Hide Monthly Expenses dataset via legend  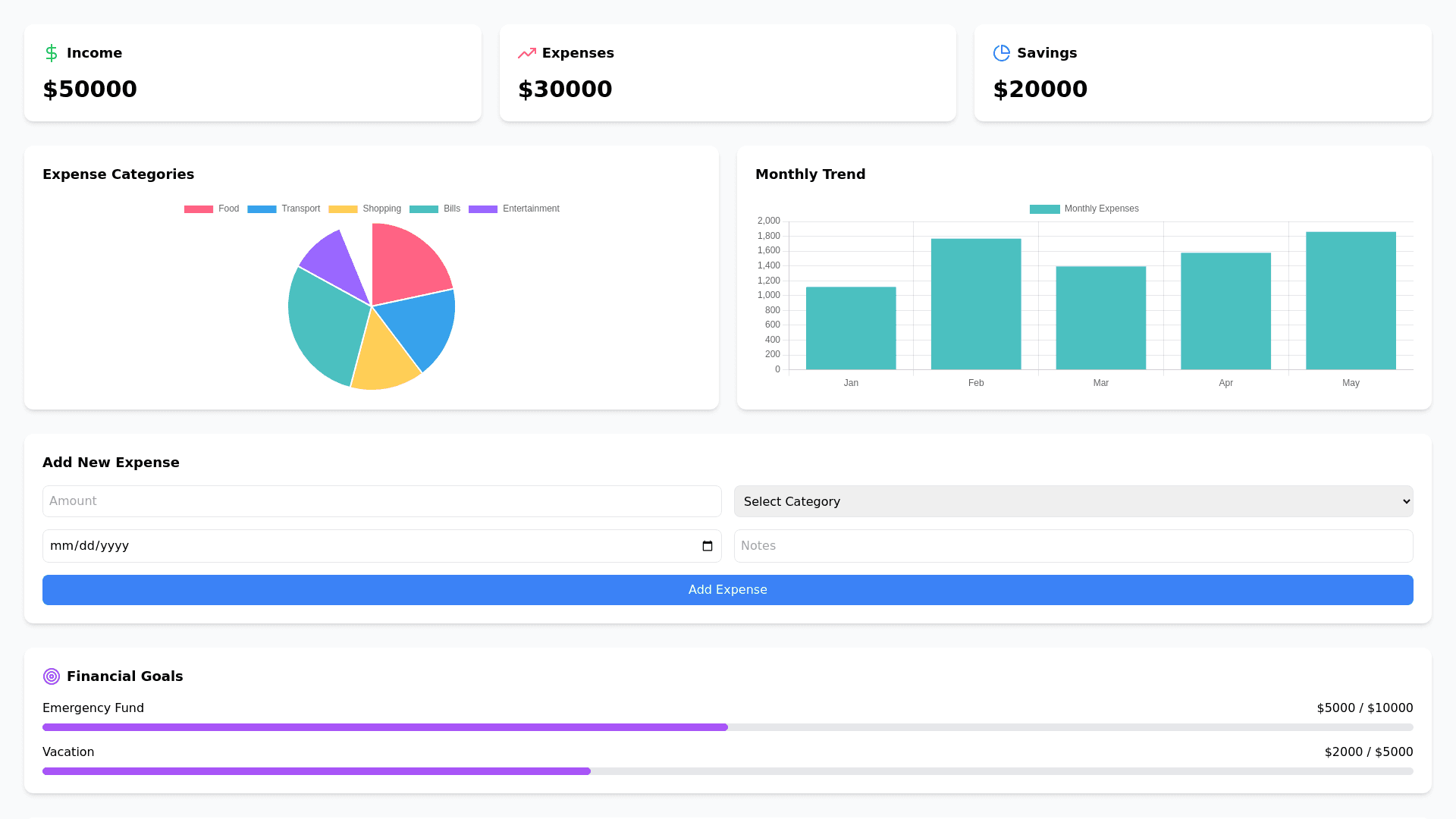tap(1084, 209)
